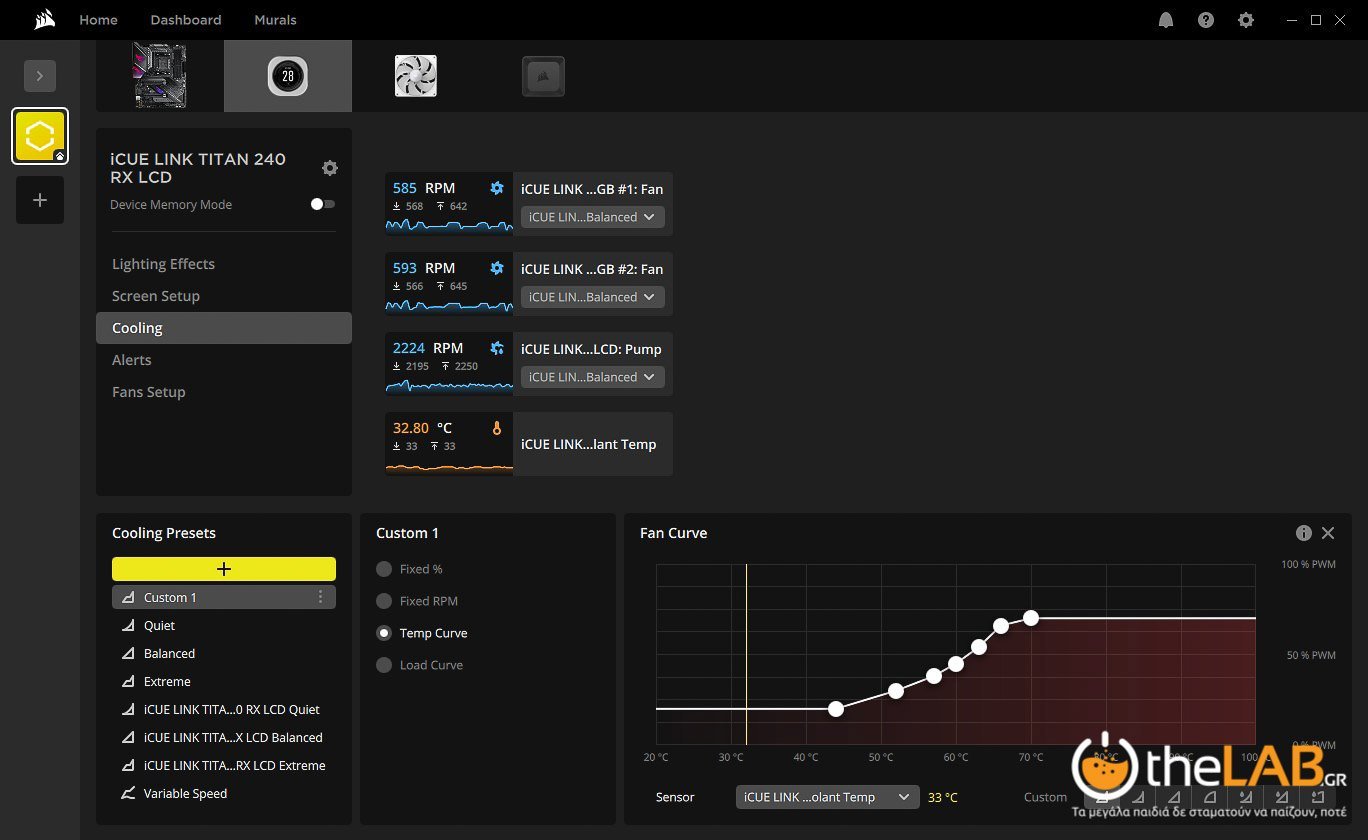Toggle Device Memory Mode switch
Screen dimensions: 1368x840
click(322, 204)
